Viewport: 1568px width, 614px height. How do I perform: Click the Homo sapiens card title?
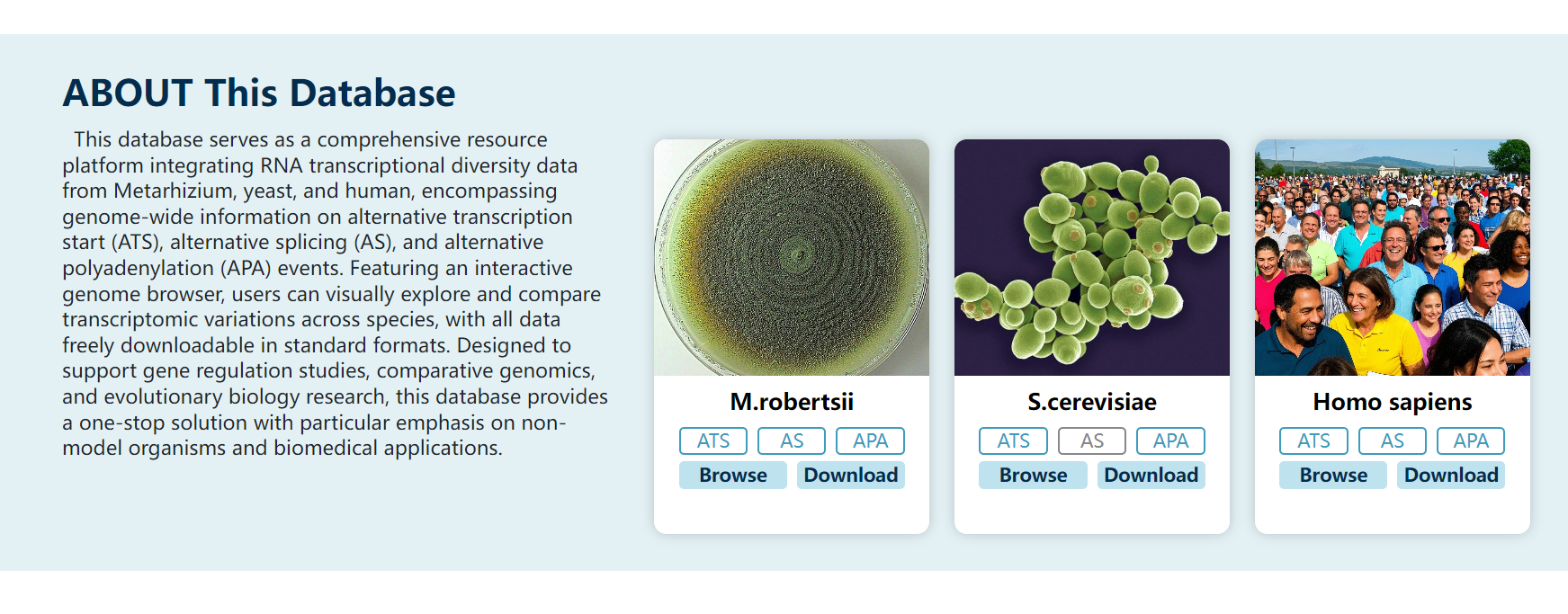point(1393,402)
